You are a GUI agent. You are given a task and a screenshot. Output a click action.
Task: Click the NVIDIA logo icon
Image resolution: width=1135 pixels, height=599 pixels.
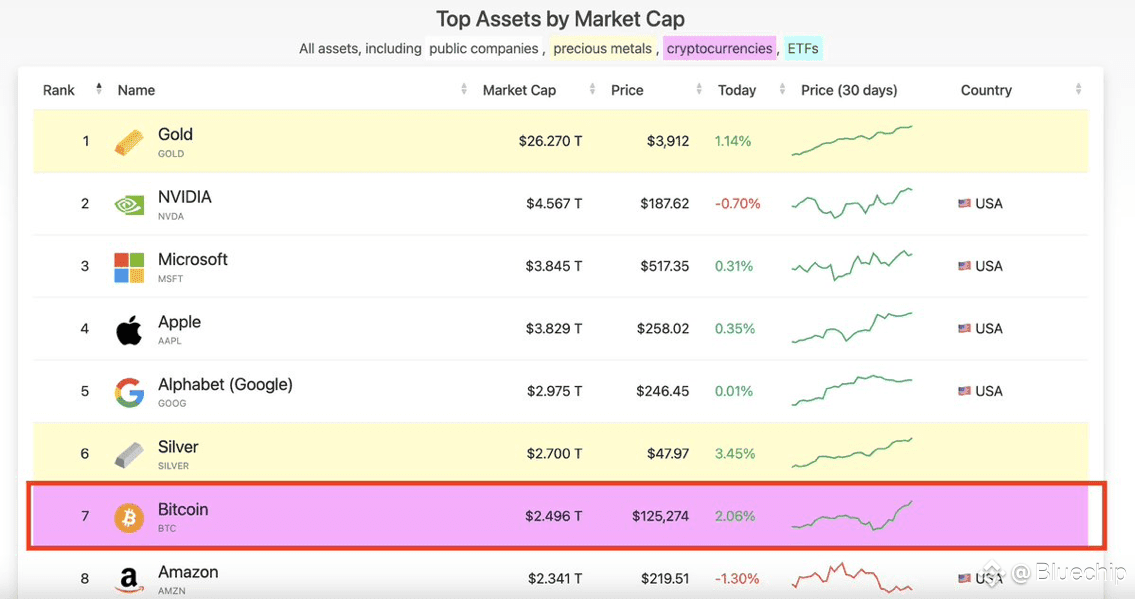(129, 205)
